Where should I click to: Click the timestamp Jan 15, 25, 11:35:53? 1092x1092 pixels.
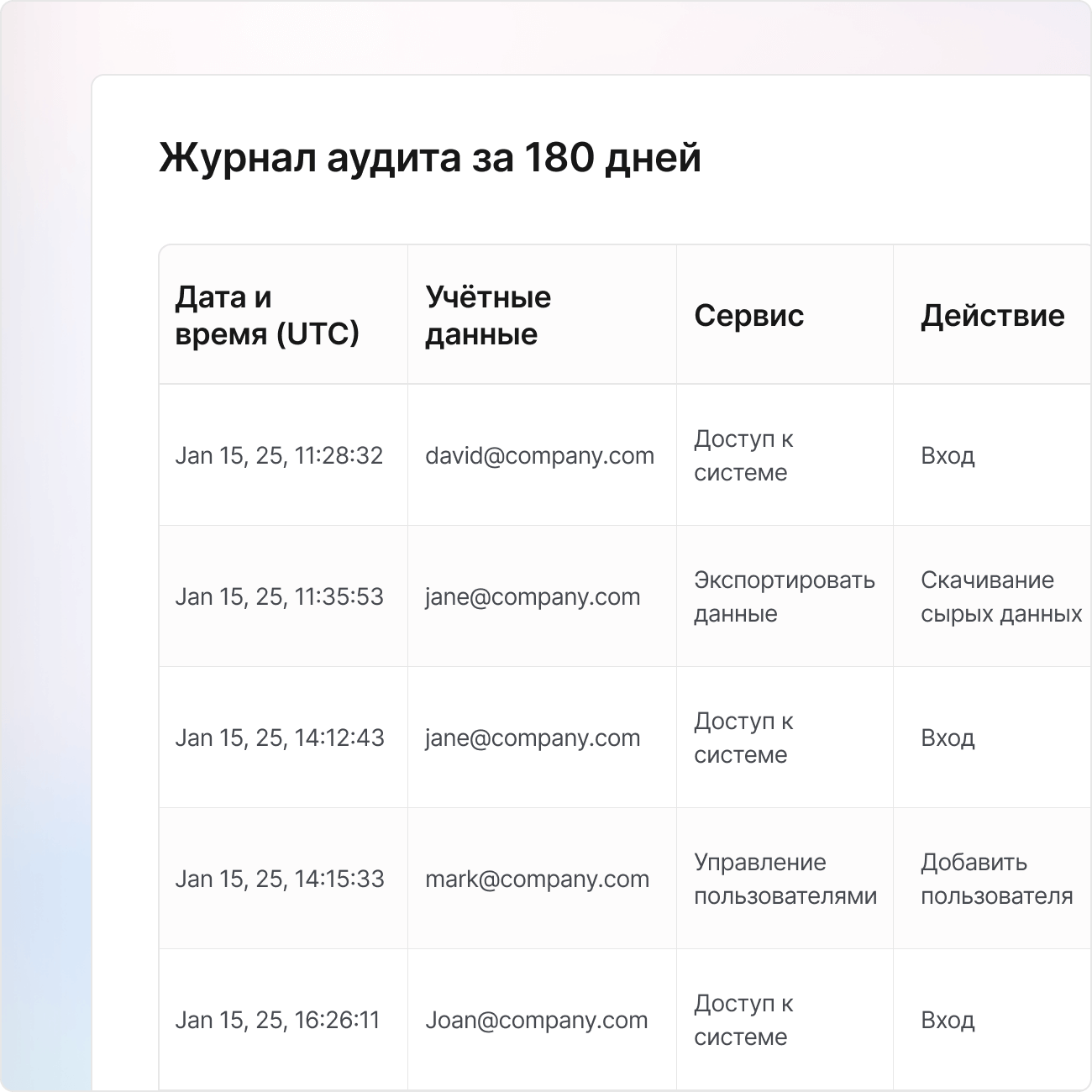[279, 596]
